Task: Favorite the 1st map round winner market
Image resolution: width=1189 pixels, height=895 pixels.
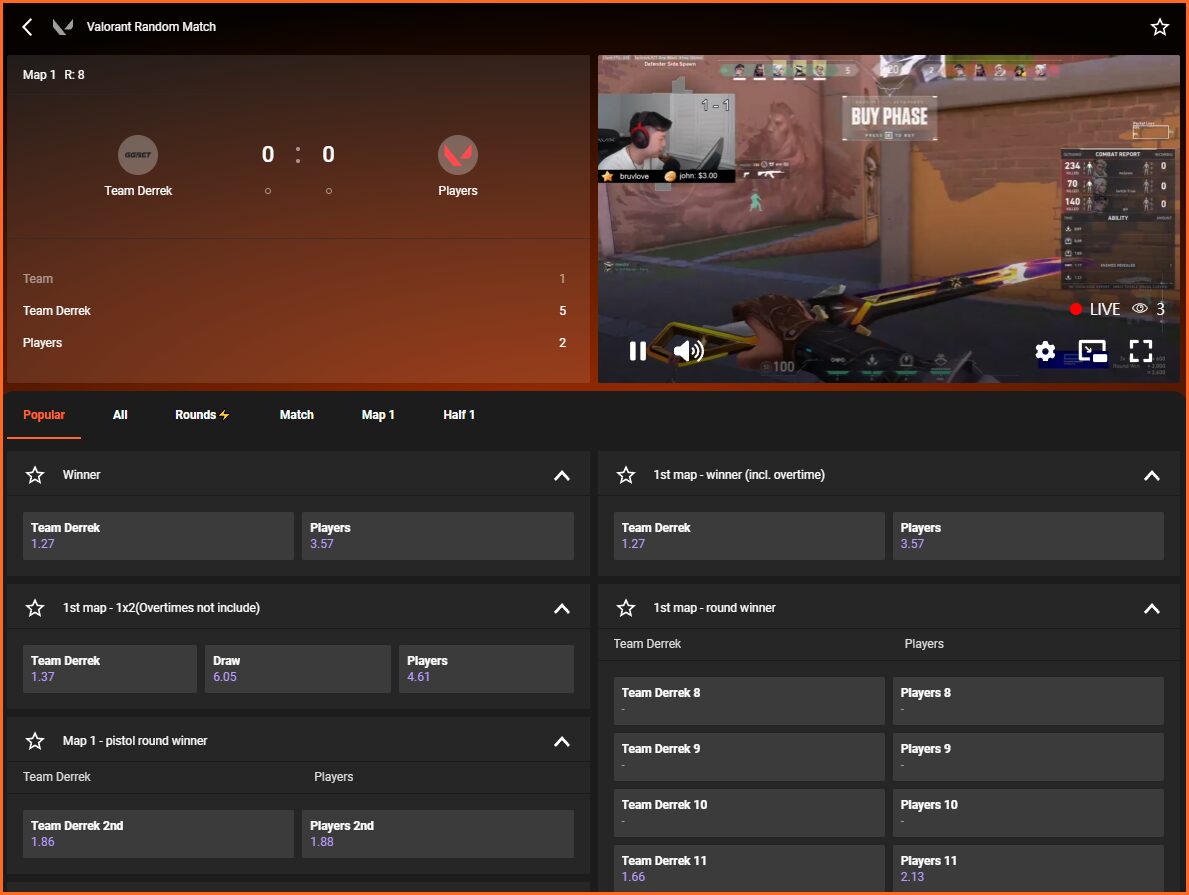Action: click(x=626, y=608)
